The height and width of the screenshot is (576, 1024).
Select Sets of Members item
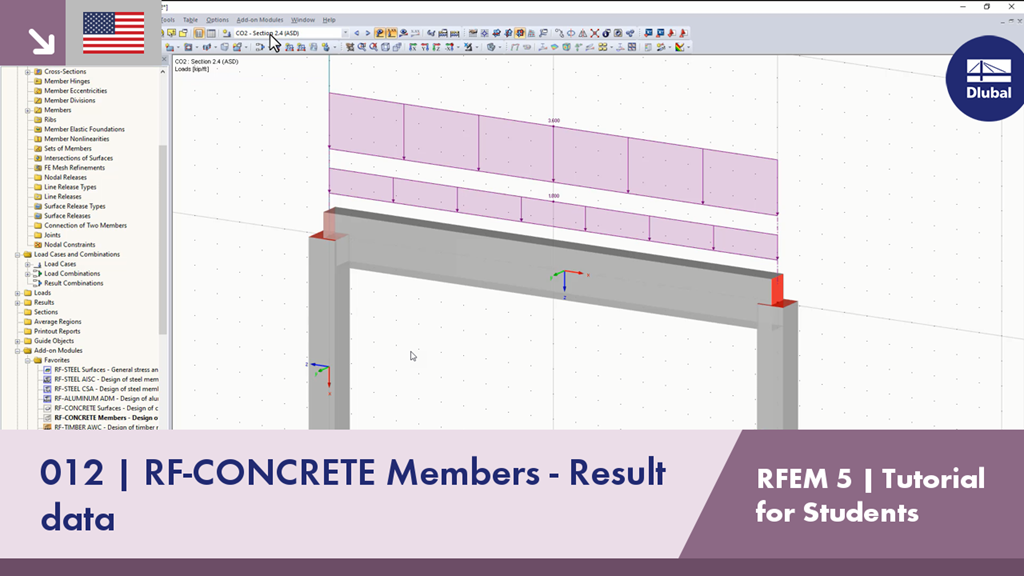click(x=68, y=149)
